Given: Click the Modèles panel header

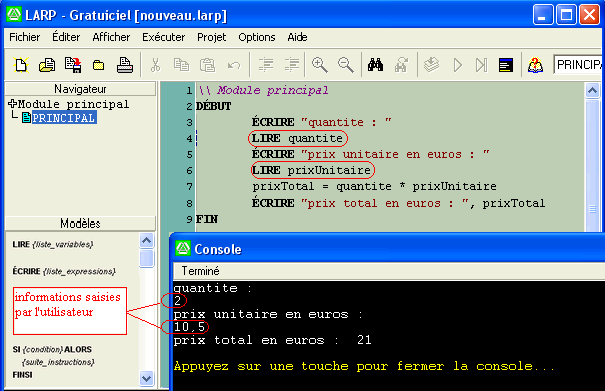Looking at the screenshot, I should tap(80, 223).
